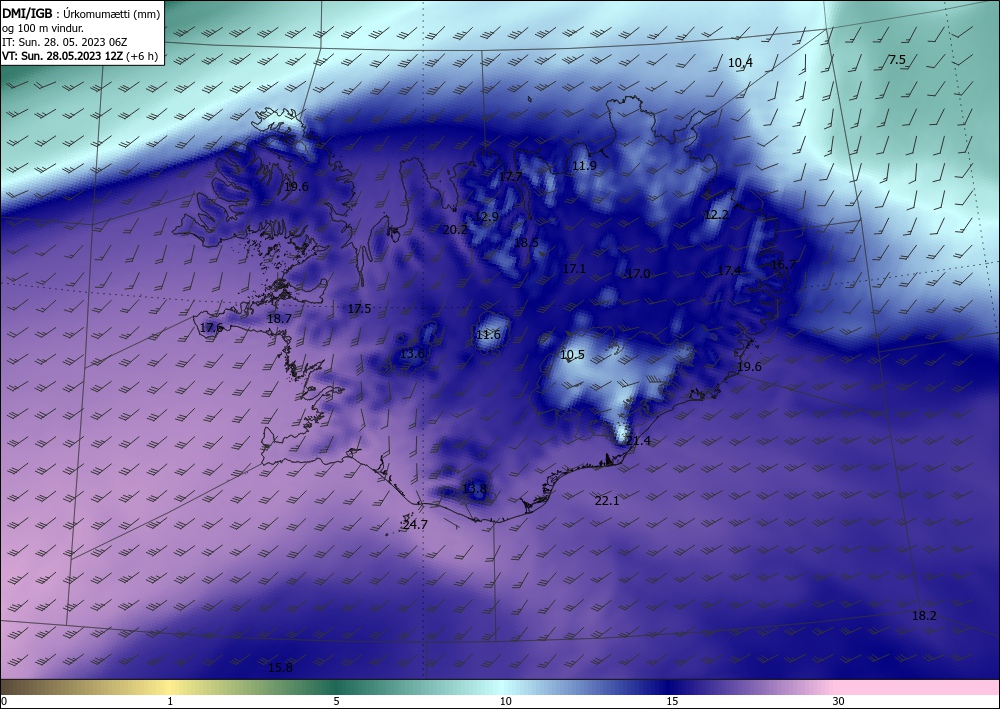Click the colorbar tick label 0
1000x709 pixels.
(4, 701)
